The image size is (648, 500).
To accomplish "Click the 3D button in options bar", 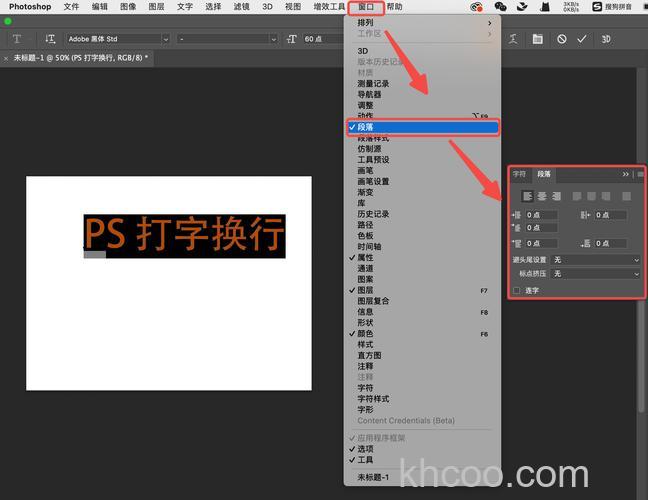I will click(x=606, y=39).
